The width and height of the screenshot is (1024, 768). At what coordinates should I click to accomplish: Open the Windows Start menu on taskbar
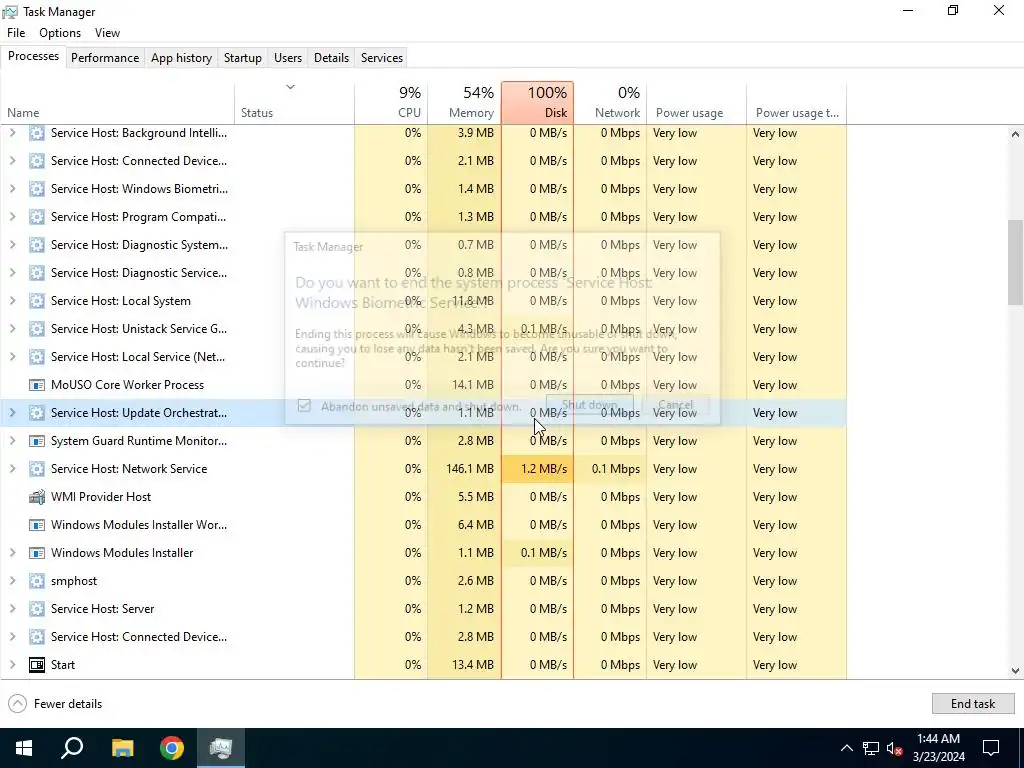24,748
